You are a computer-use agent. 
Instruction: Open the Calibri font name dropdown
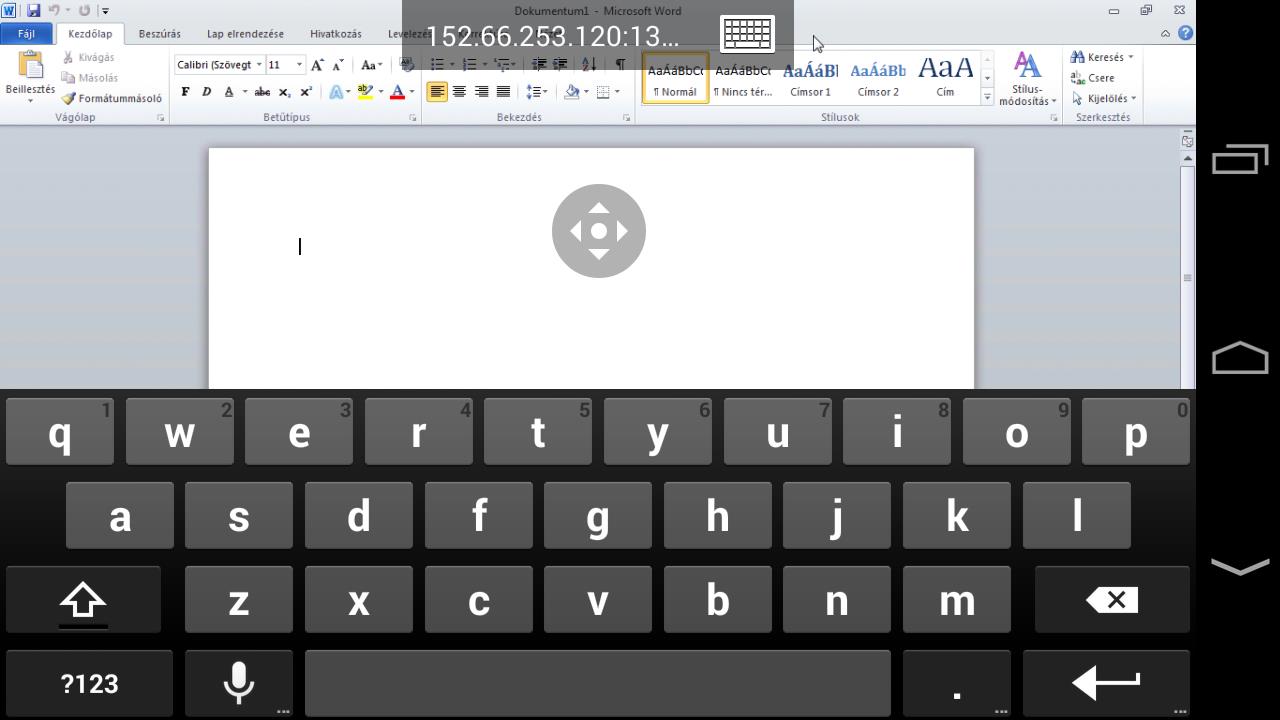tap(259, 65)
